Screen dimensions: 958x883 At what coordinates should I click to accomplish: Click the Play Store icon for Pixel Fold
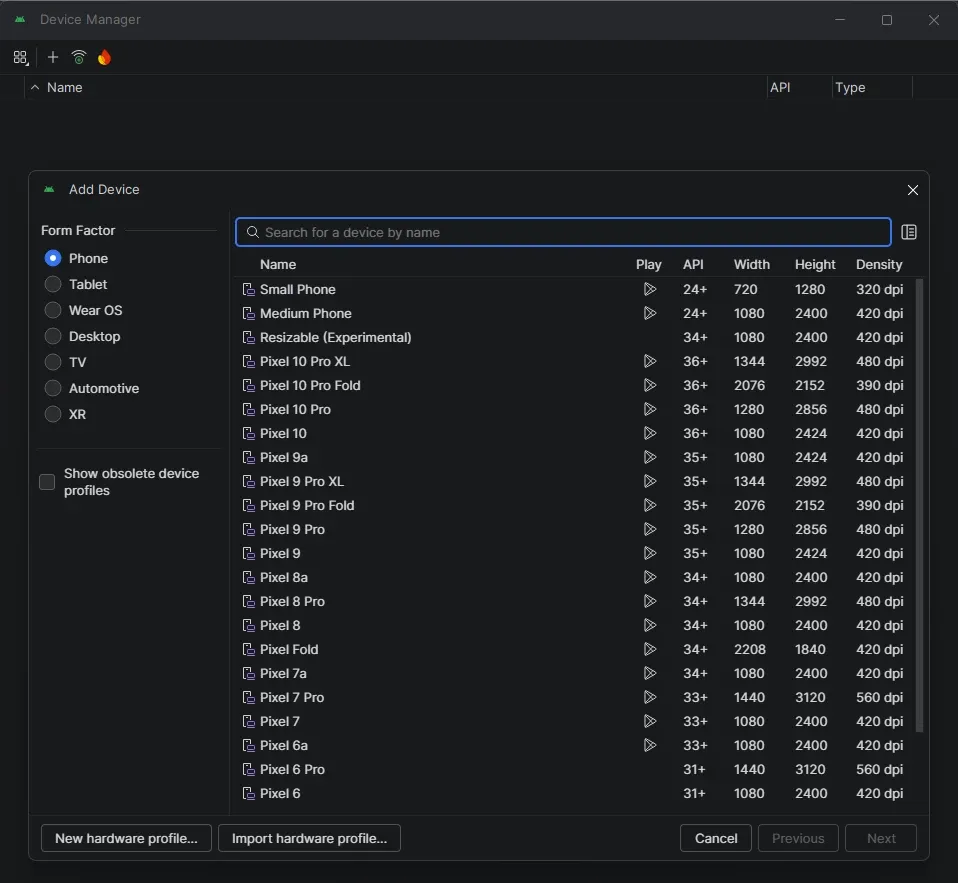coord(650,650)
